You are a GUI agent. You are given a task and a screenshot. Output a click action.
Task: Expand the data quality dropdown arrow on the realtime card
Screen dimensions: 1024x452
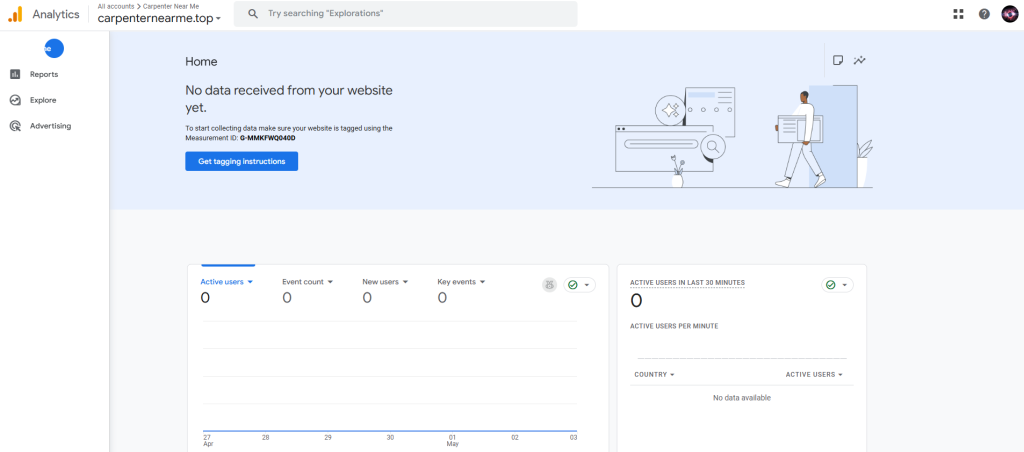point(844,285)
